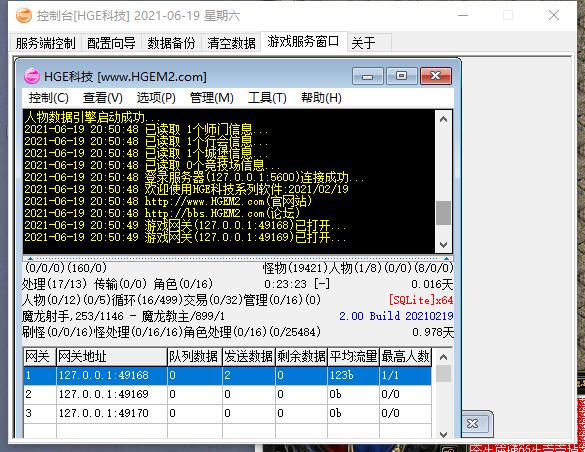Click the small X button at bottom right panel

[x=472, y=423]
